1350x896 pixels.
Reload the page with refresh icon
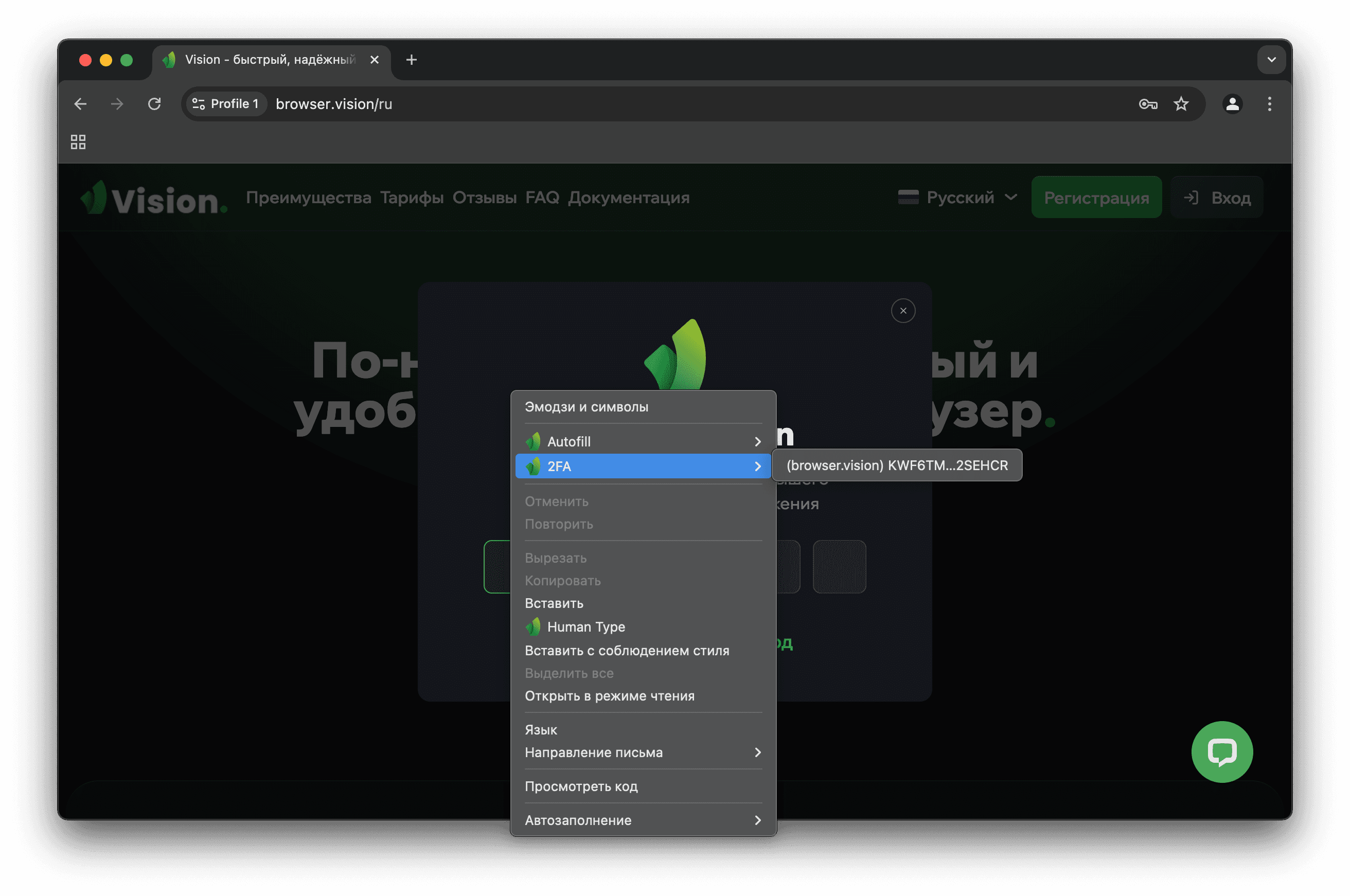154,104
